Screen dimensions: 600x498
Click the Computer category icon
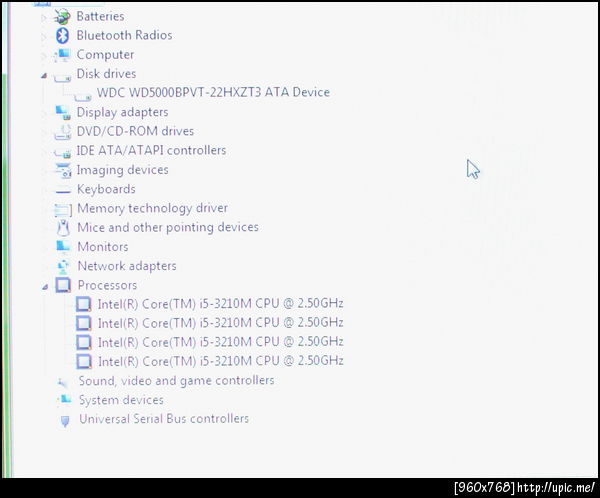pyautogui.click(x=62, y=55)
